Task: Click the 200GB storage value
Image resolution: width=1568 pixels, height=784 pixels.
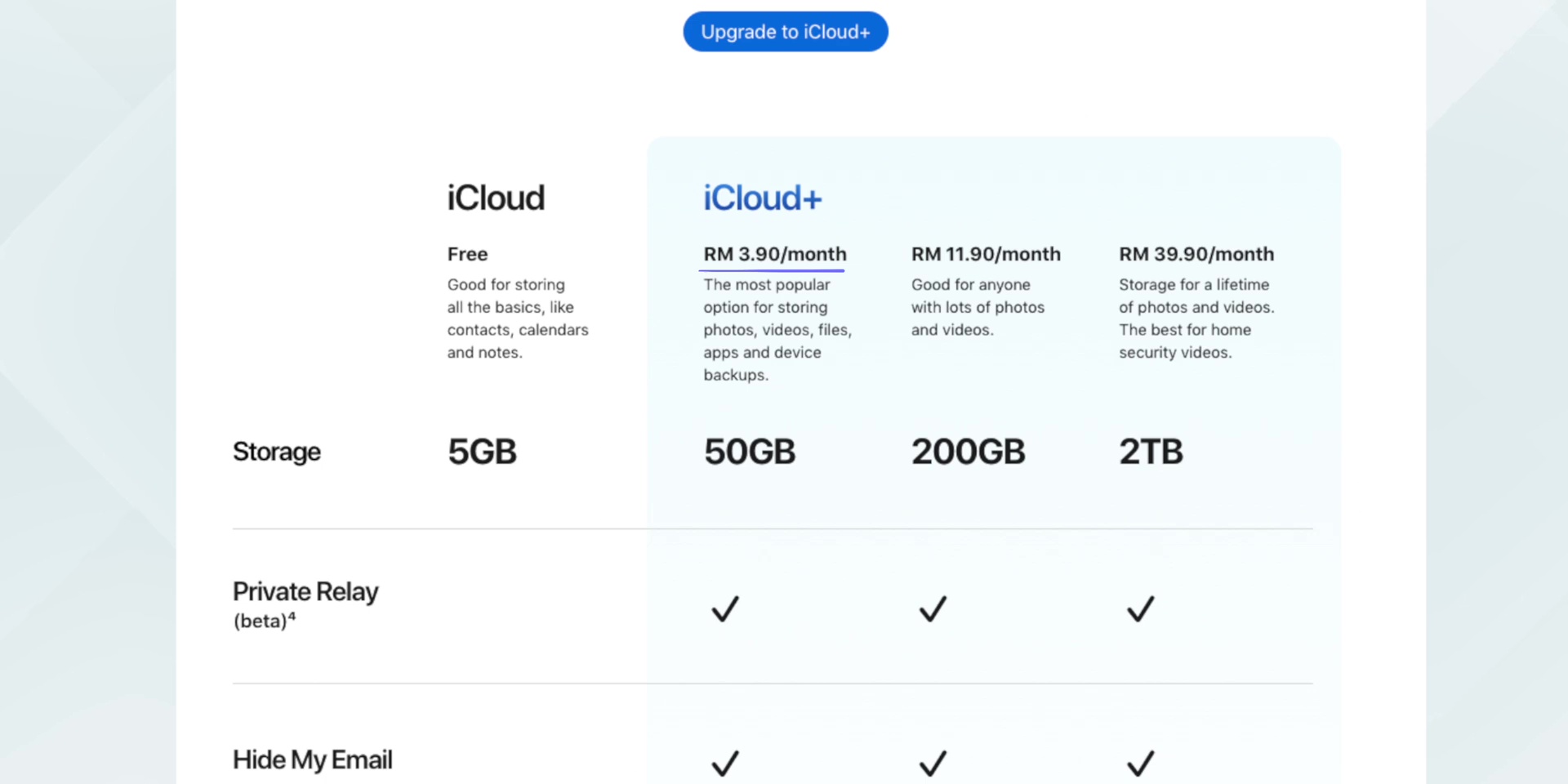Action: [x=968, y=452]
